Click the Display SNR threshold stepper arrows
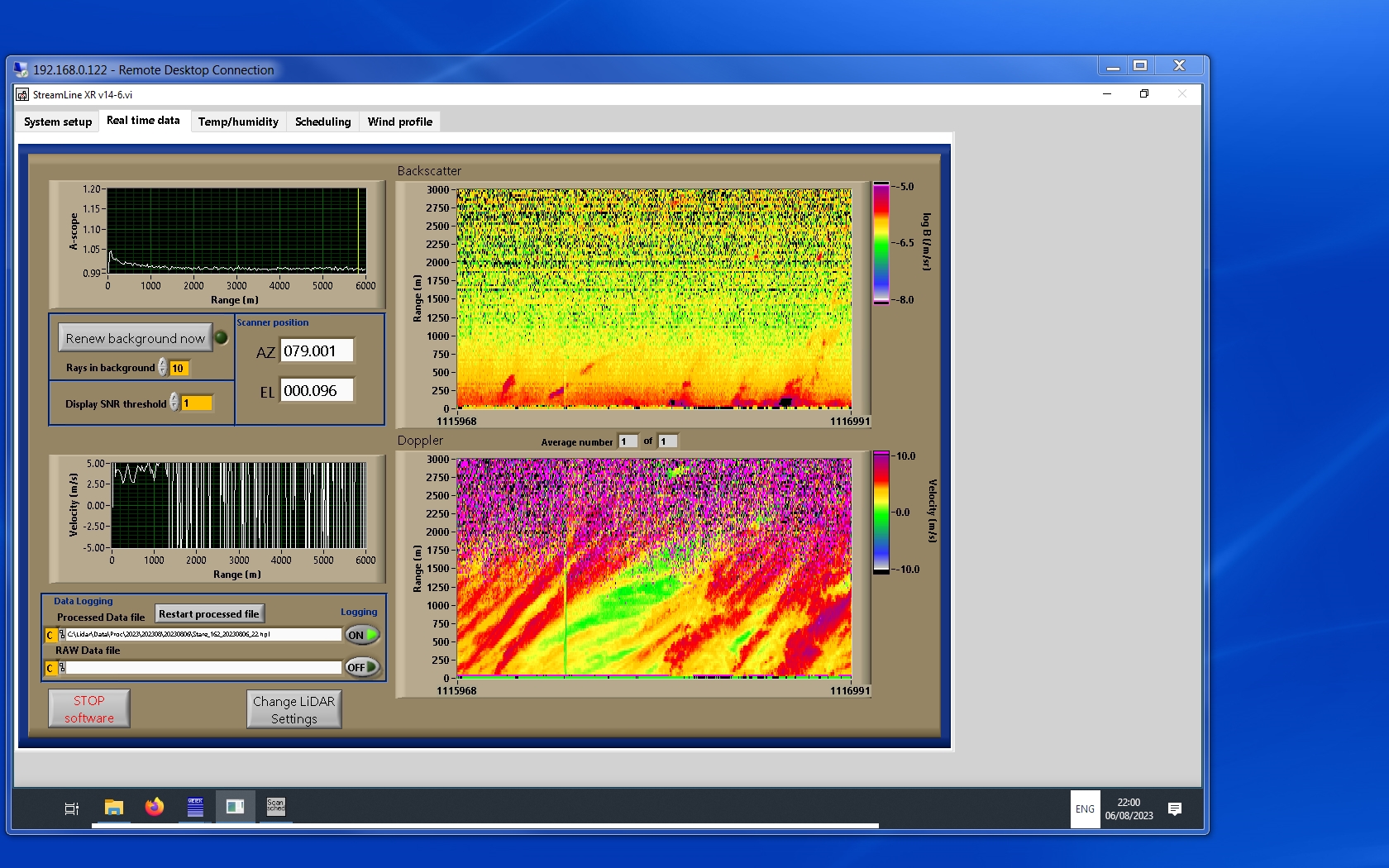Screen dimensions: 1389x868 pyautogui.click(x=174, y=403)
